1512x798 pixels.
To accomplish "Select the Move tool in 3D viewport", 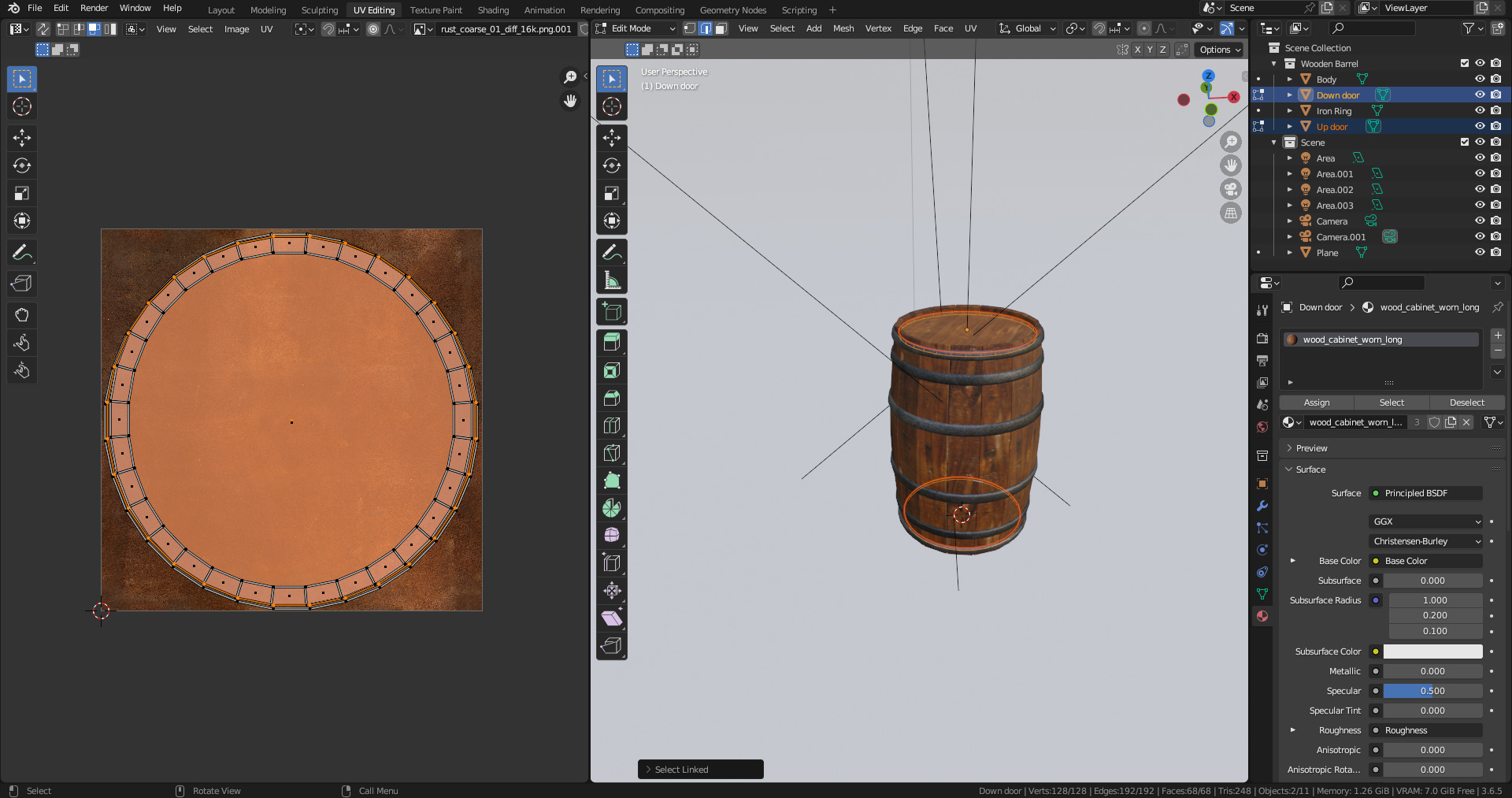I will (x=612, y=138).
